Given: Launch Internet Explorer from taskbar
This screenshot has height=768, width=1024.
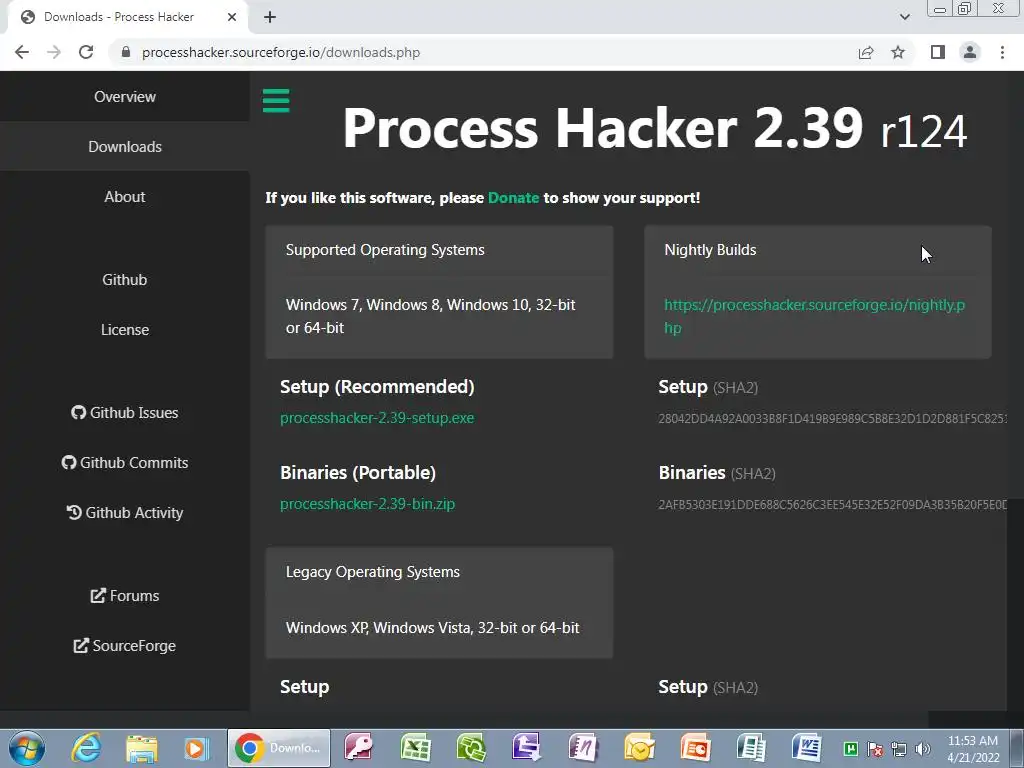Looking at the screenshot, I should pos(86,748).
